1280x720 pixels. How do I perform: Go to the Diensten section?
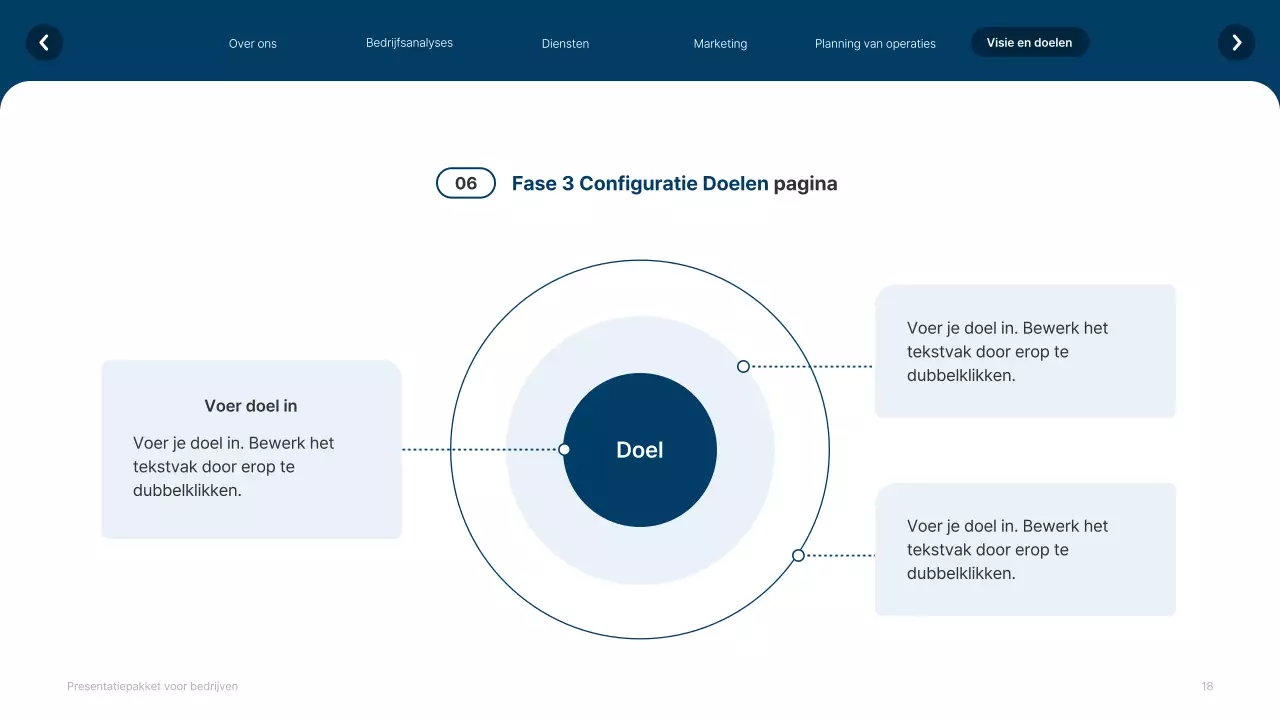(565, 44)
